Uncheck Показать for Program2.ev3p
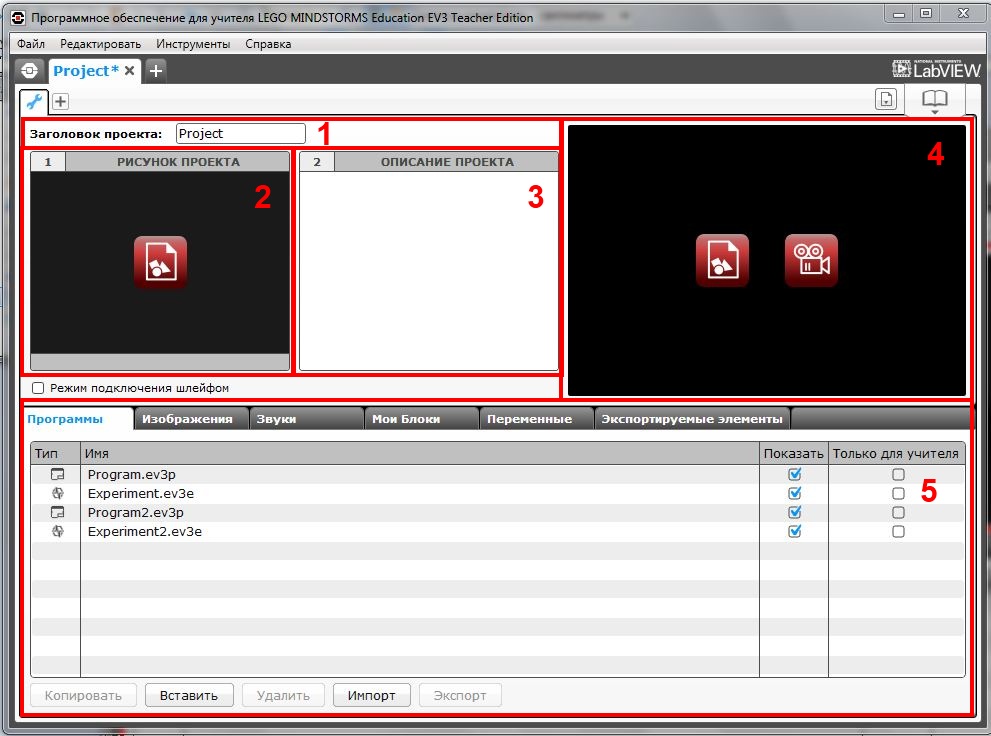This screenshot has width=991, height=736. pos(794,512)
